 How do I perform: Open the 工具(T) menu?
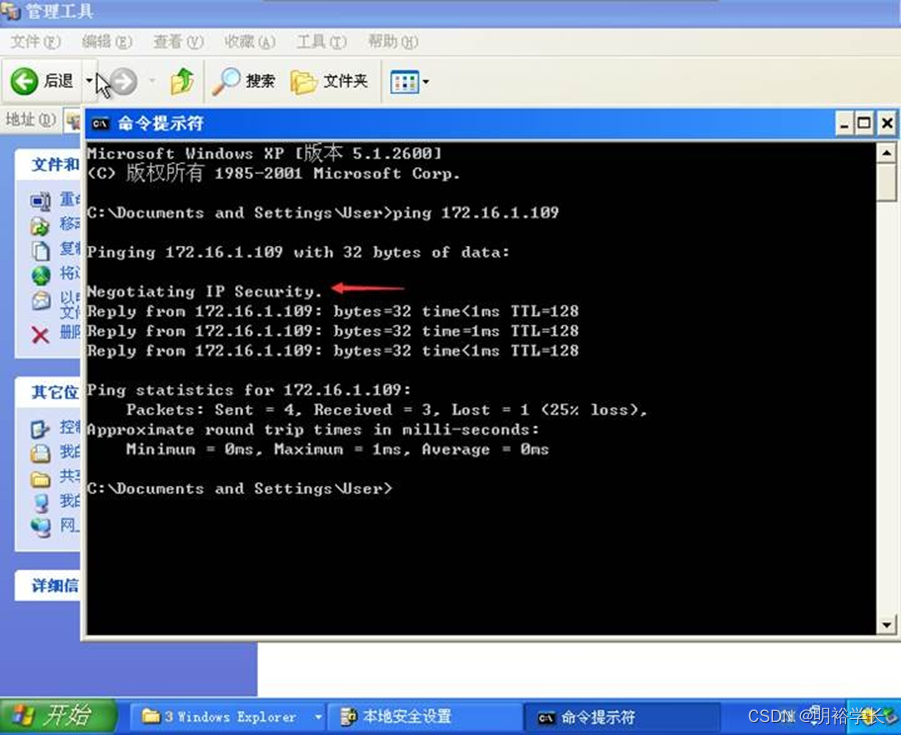pyautogui.click(x=322, y=41)
